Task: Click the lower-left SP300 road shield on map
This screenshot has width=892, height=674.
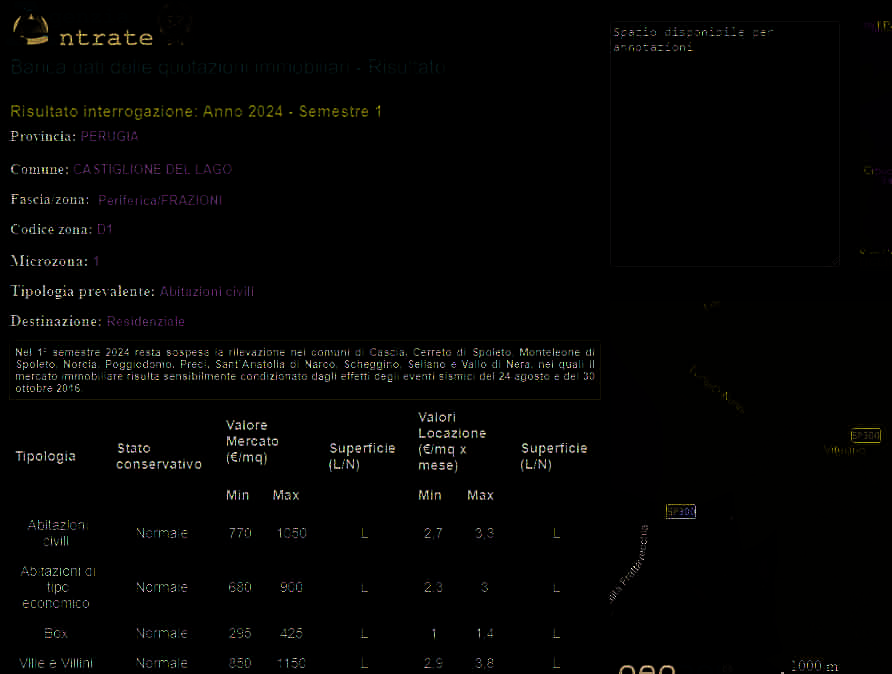Action: pyautogui.click(x=680, y=511)
